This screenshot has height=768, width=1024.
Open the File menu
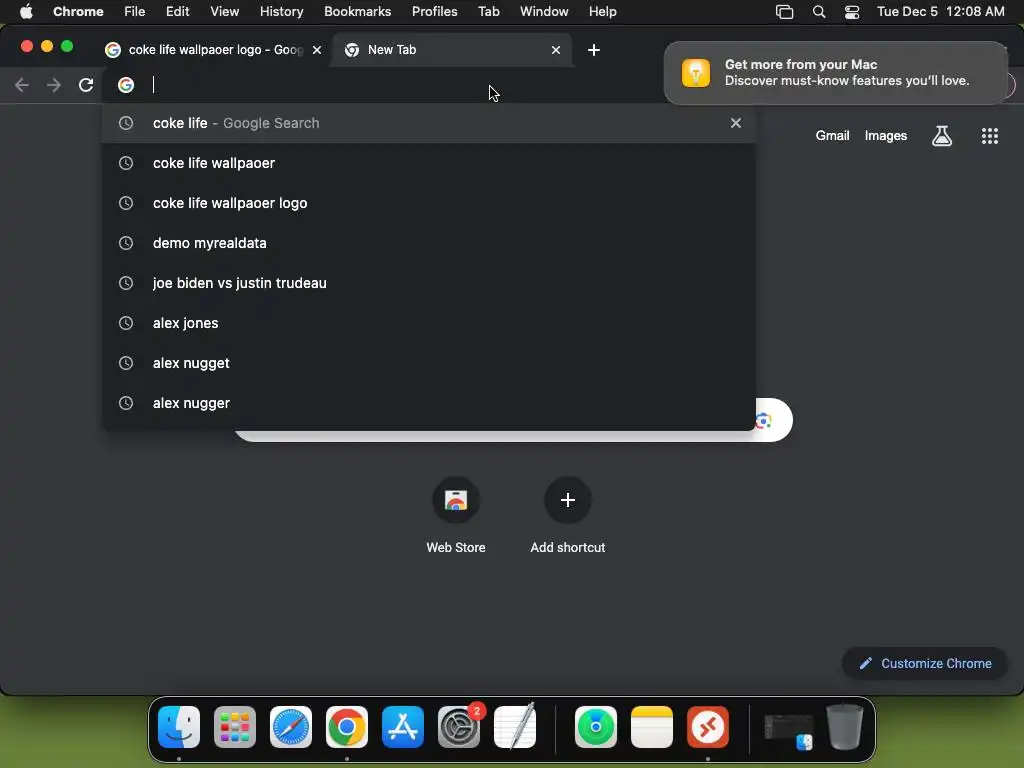pyautogui.click(x=135, y=12)
